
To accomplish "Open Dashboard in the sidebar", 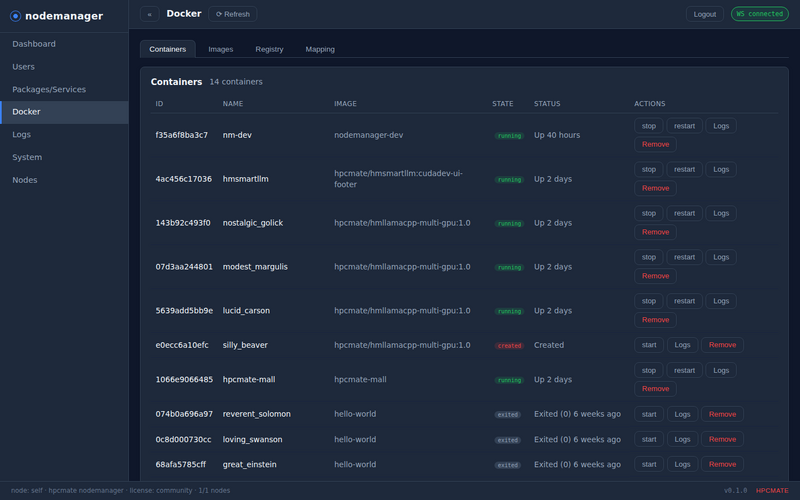I will pyautogui.click(x=64, y=44).
